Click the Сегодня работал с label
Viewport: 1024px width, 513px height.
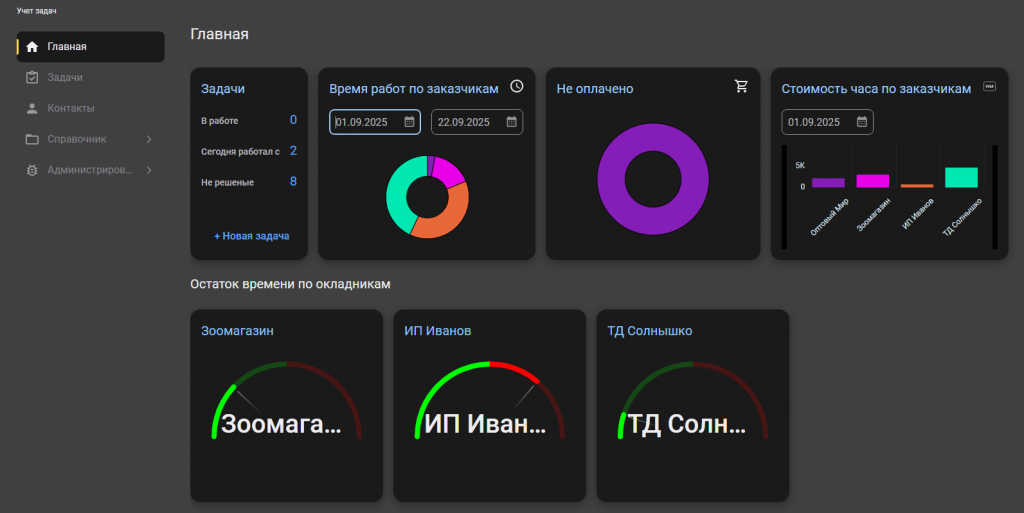[240, 151]
